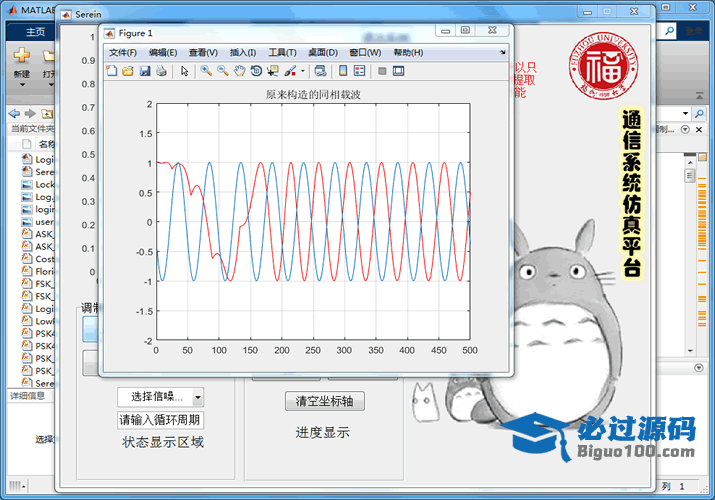Viewport: 715px width, 500px height.
Task: Click Hide Plot Tools icon
Action: (x=382, y=71)
